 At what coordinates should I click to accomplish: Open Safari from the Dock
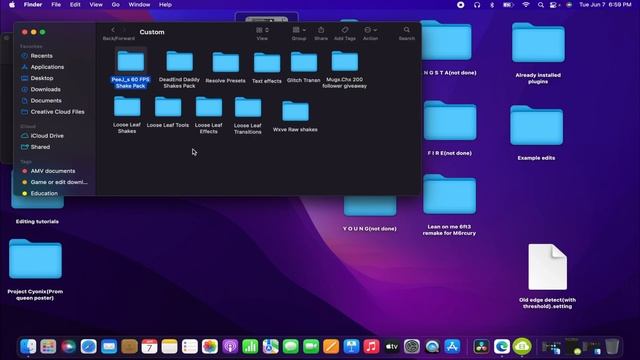point(89,347)
